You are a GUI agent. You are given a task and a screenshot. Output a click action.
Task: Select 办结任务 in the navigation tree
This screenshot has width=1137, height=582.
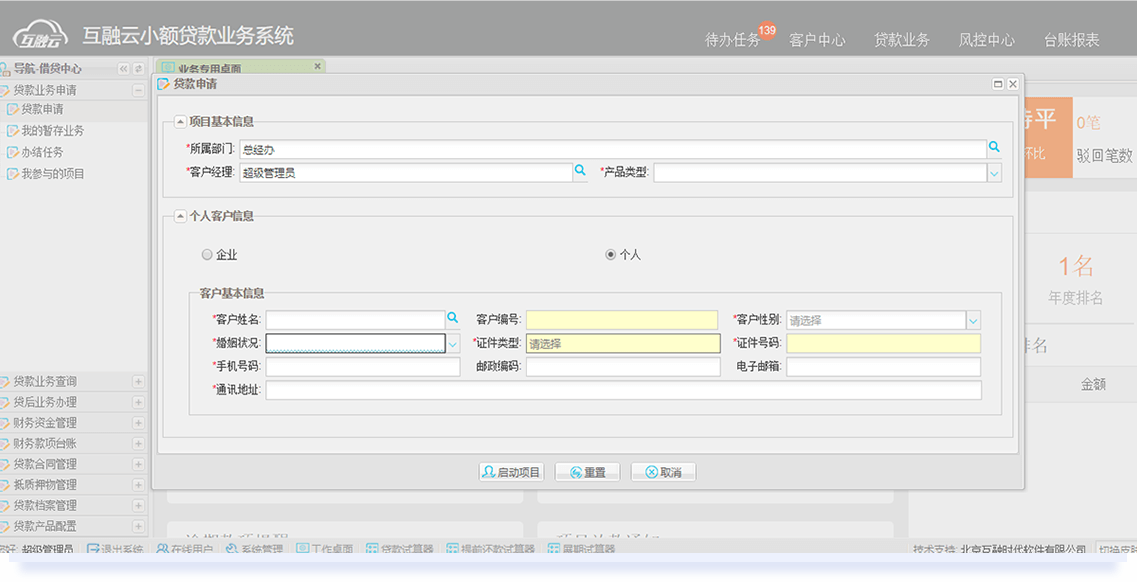coord(42,152)
